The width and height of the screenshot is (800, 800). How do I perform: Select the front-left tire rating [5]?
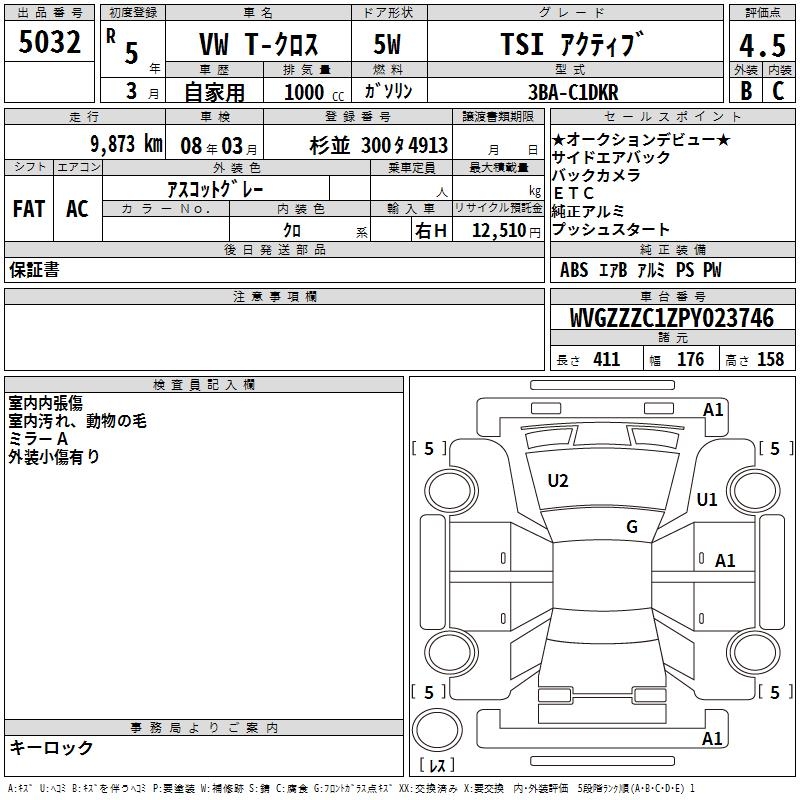coord(429,449)
